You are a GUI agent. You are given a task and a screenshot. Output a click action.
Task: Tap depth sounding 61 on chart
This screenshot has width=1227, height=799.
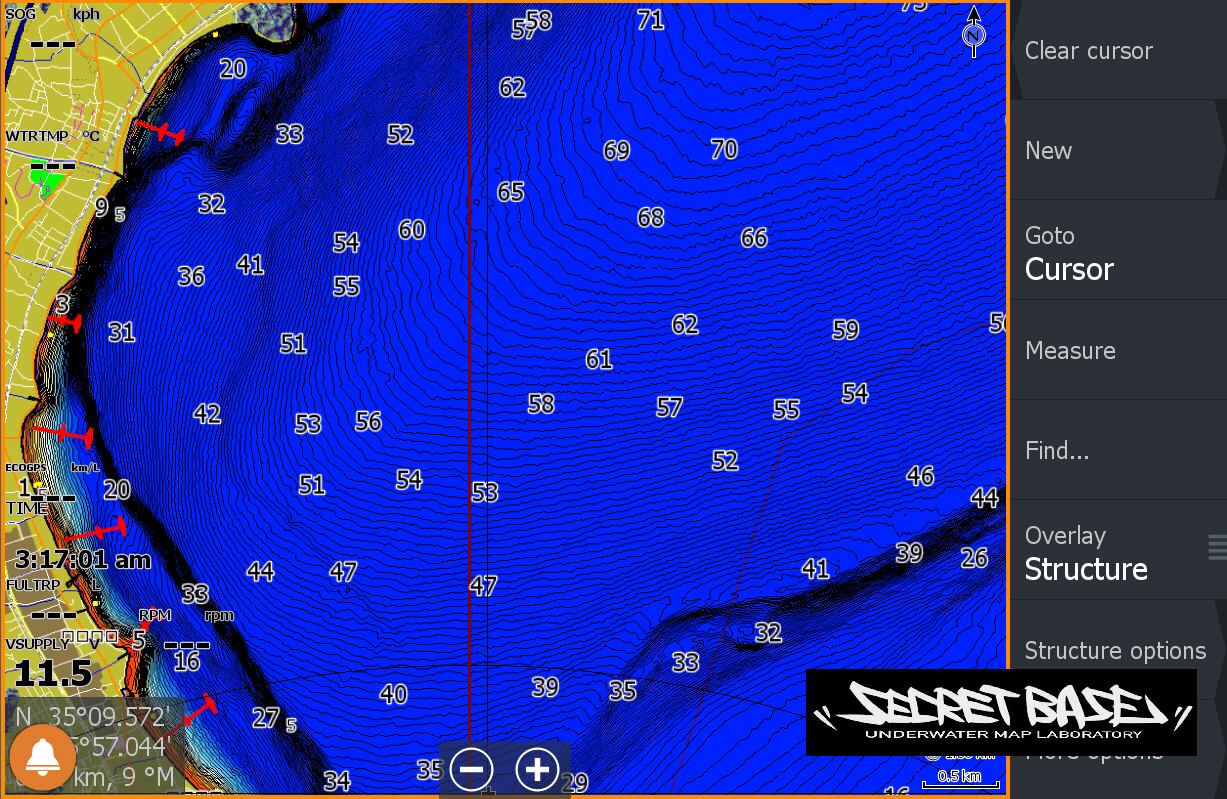(x=598, y=358)
